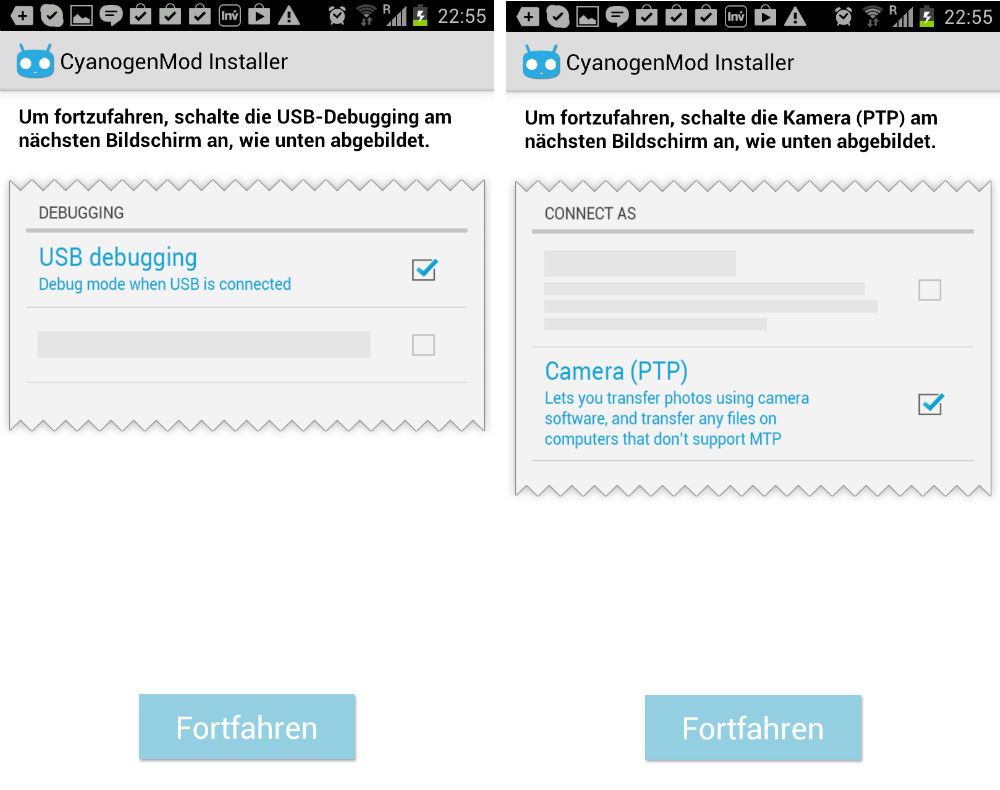
Task: Tap the Inv notification icon in right status bar
Action: (x=735, y=15)
